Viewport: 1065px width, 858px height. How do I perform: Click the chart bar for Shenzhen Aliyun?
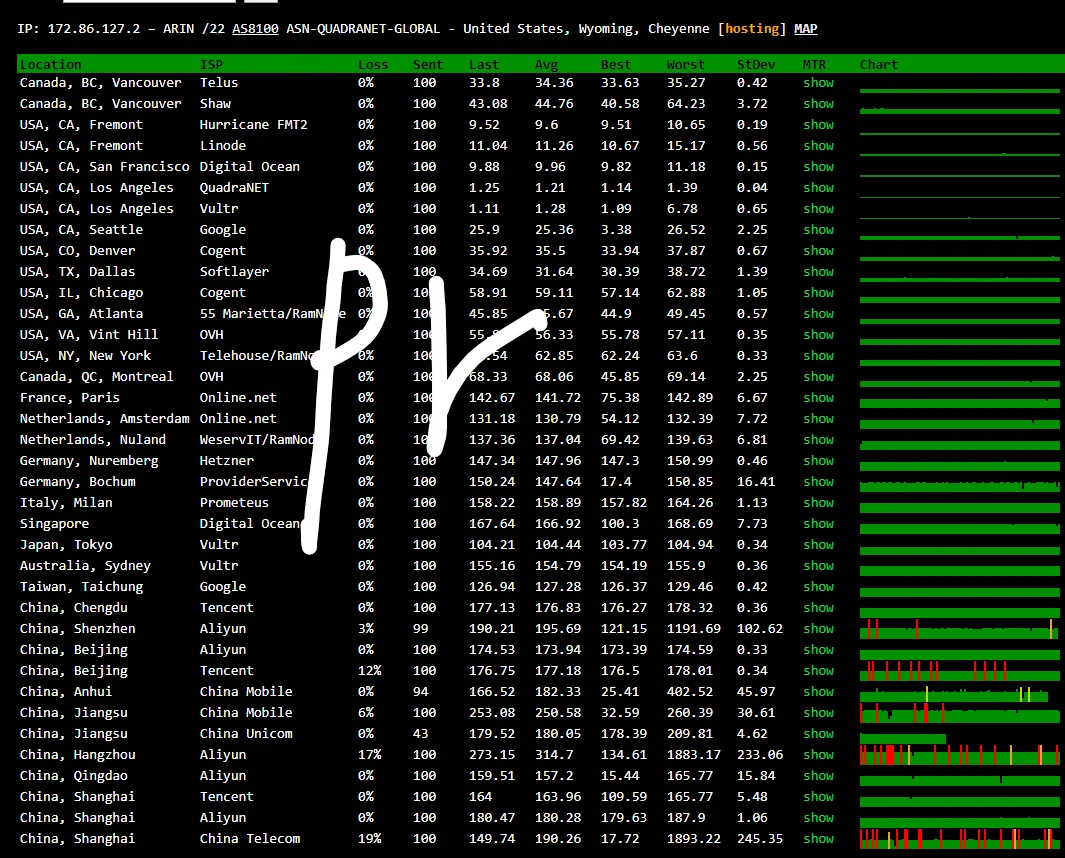coord(959,629)
